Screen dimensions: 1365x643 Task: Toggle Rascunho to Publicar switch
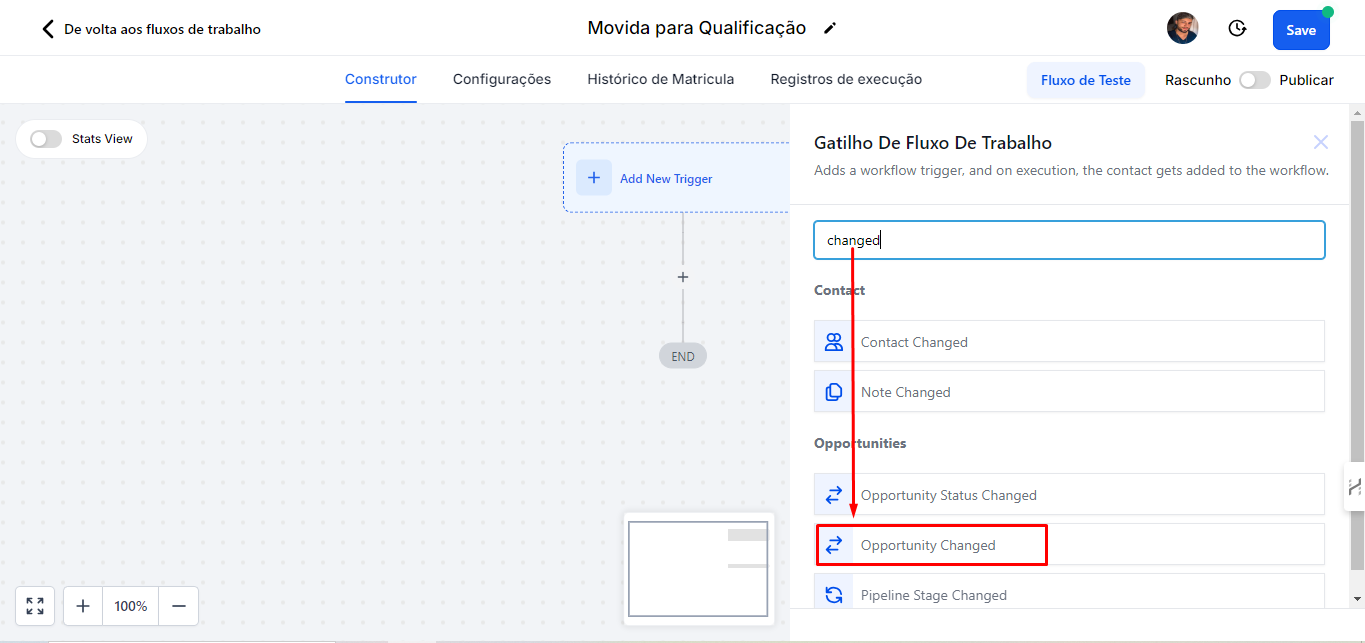1254,80
